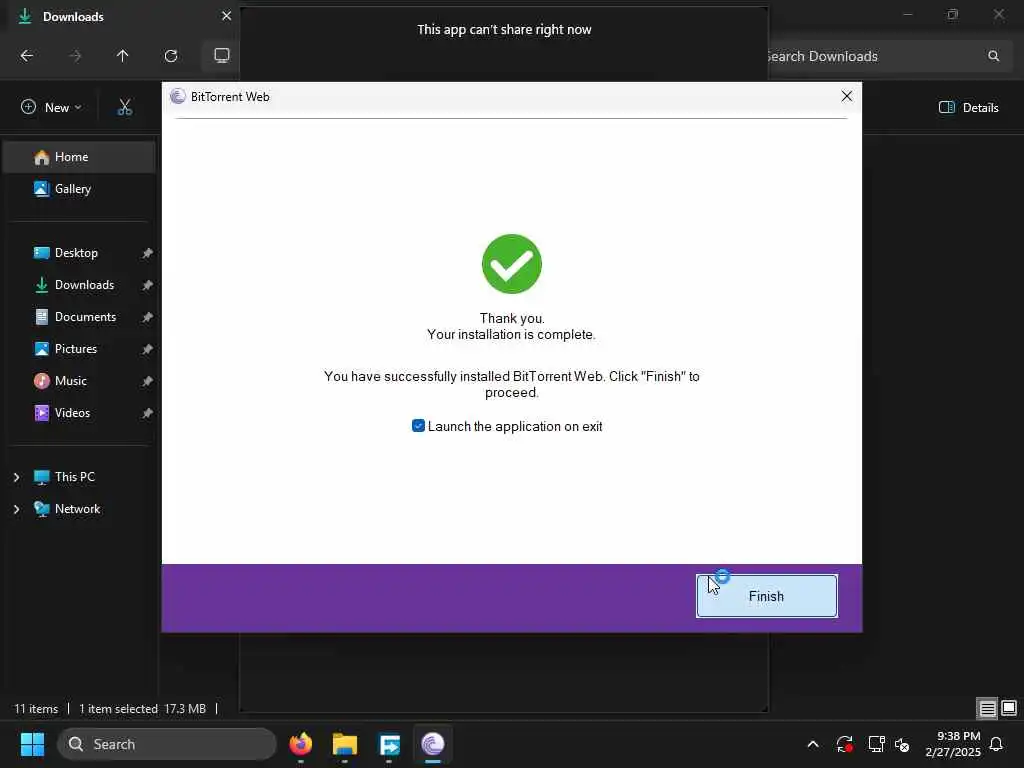
Task: Open File Explorer from the taskbar
Action: pos(345,744)
